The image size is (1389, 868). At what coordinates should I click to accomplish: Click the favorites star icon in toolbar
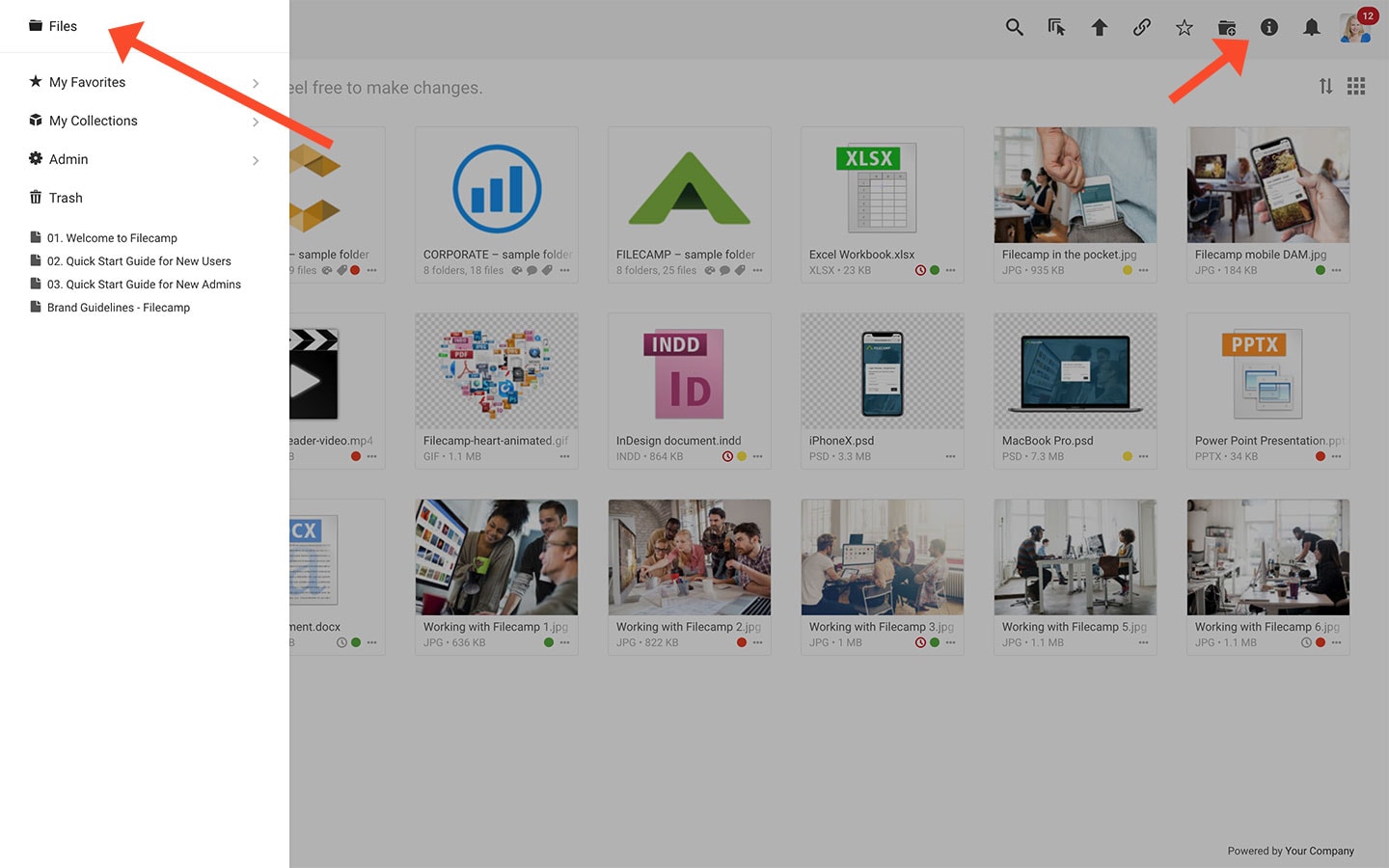(1184, 28)
